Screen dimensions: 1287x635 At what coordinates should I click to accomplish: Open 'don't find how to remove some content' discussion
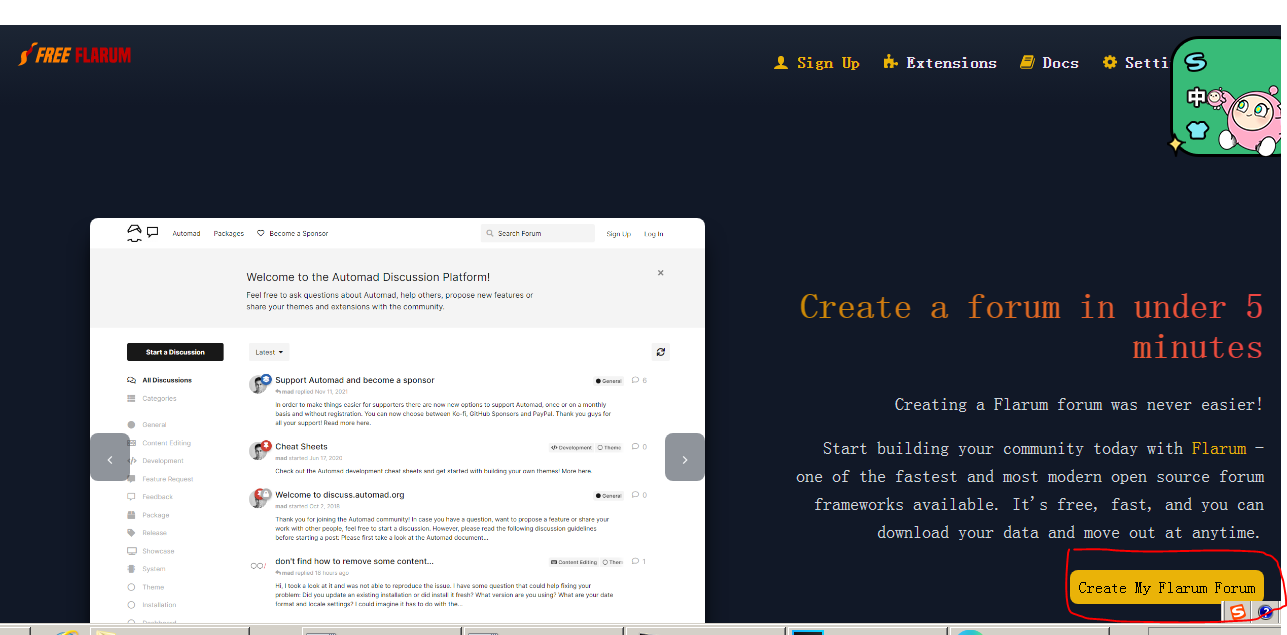tap(354, 562)
